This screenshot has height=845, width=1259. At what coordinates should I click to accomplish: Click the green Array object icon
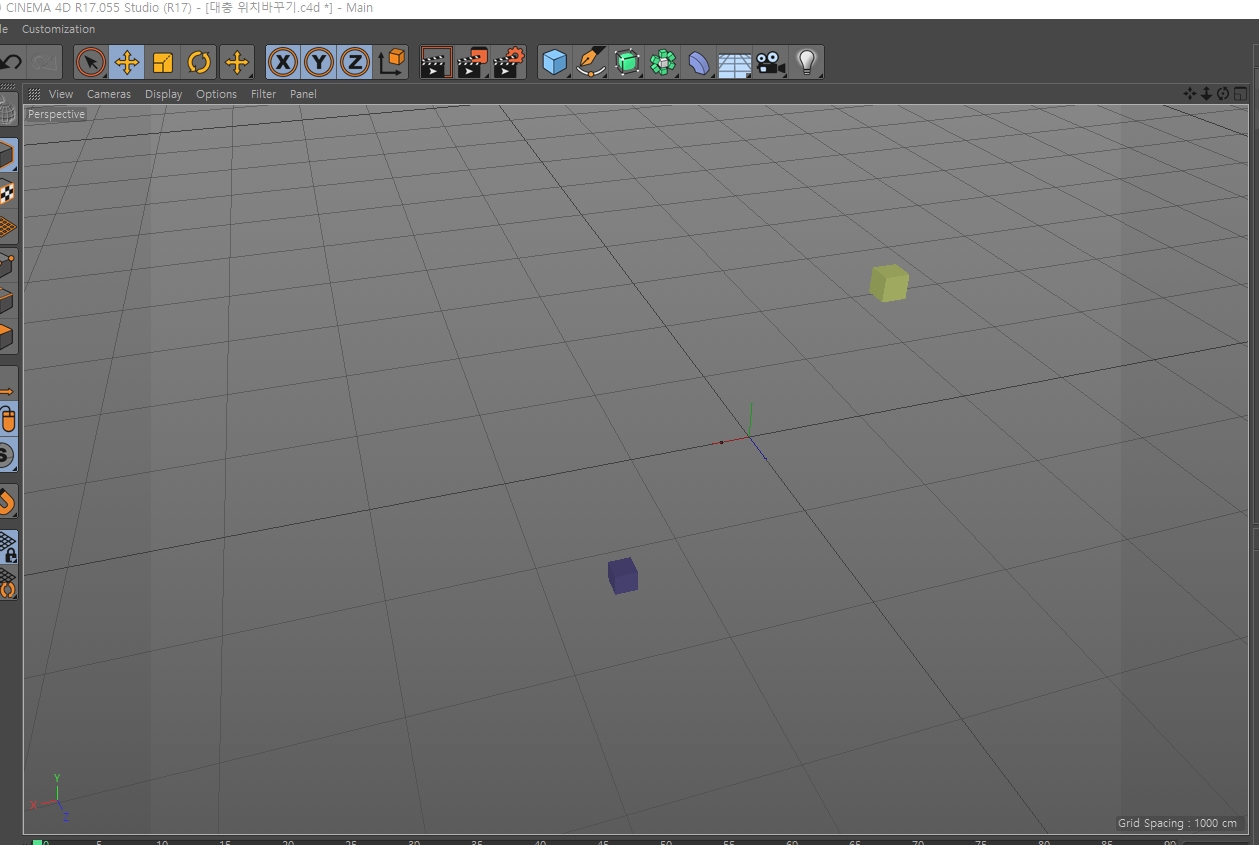coord(662,63)
